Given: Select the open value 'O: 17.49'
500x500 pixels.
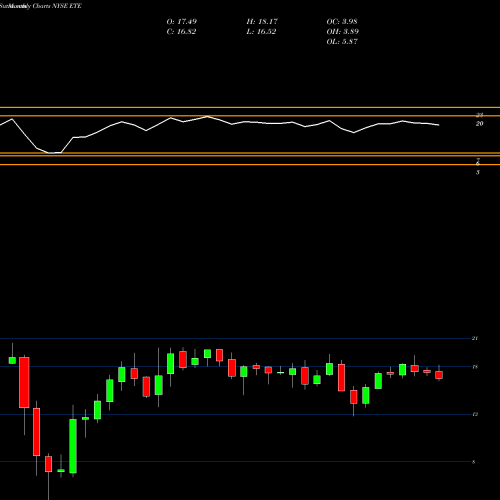Looking at the screenshot, I should pos(182,22).
